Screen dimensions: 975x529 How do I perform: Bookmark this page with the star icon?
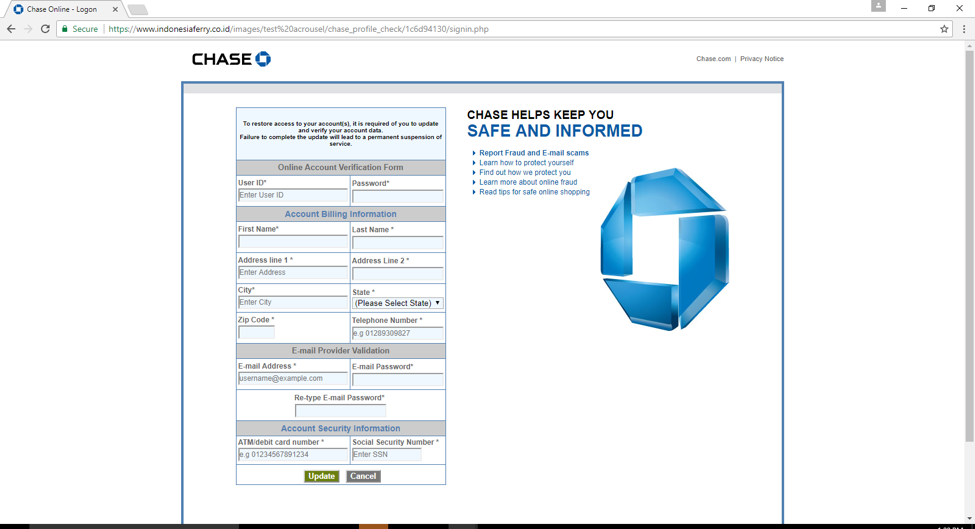point(944,29)
